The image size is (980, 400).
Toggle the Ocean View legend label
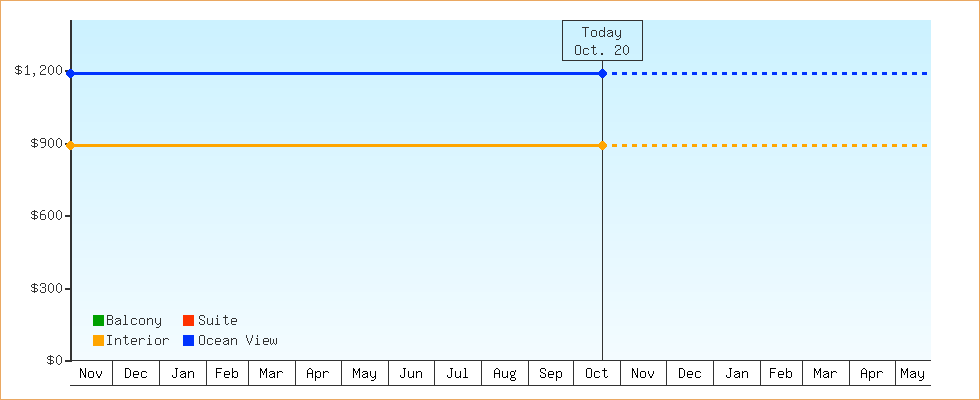coord(238,340)
